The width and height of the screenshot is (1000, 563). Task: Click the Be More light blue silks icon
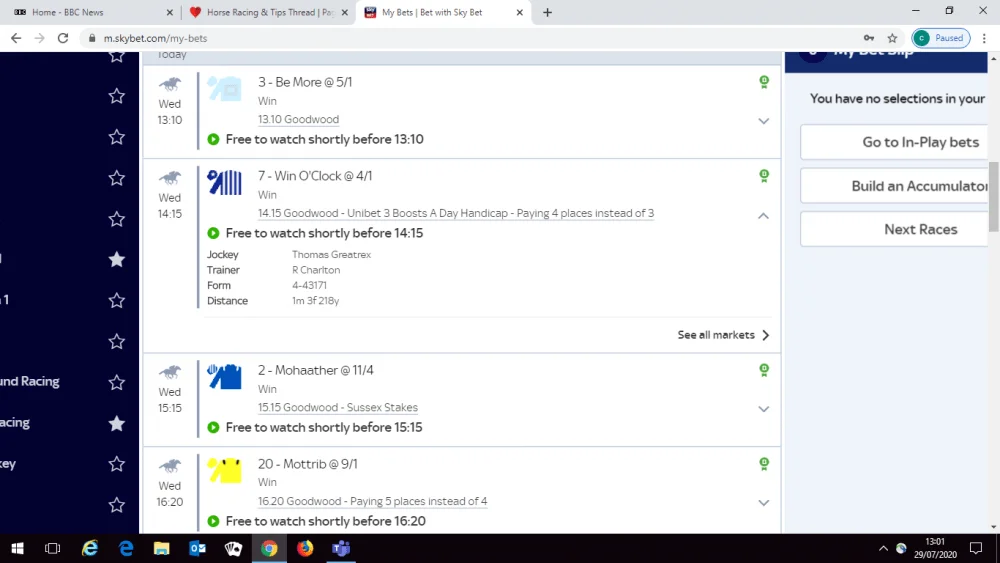(224, 89)
